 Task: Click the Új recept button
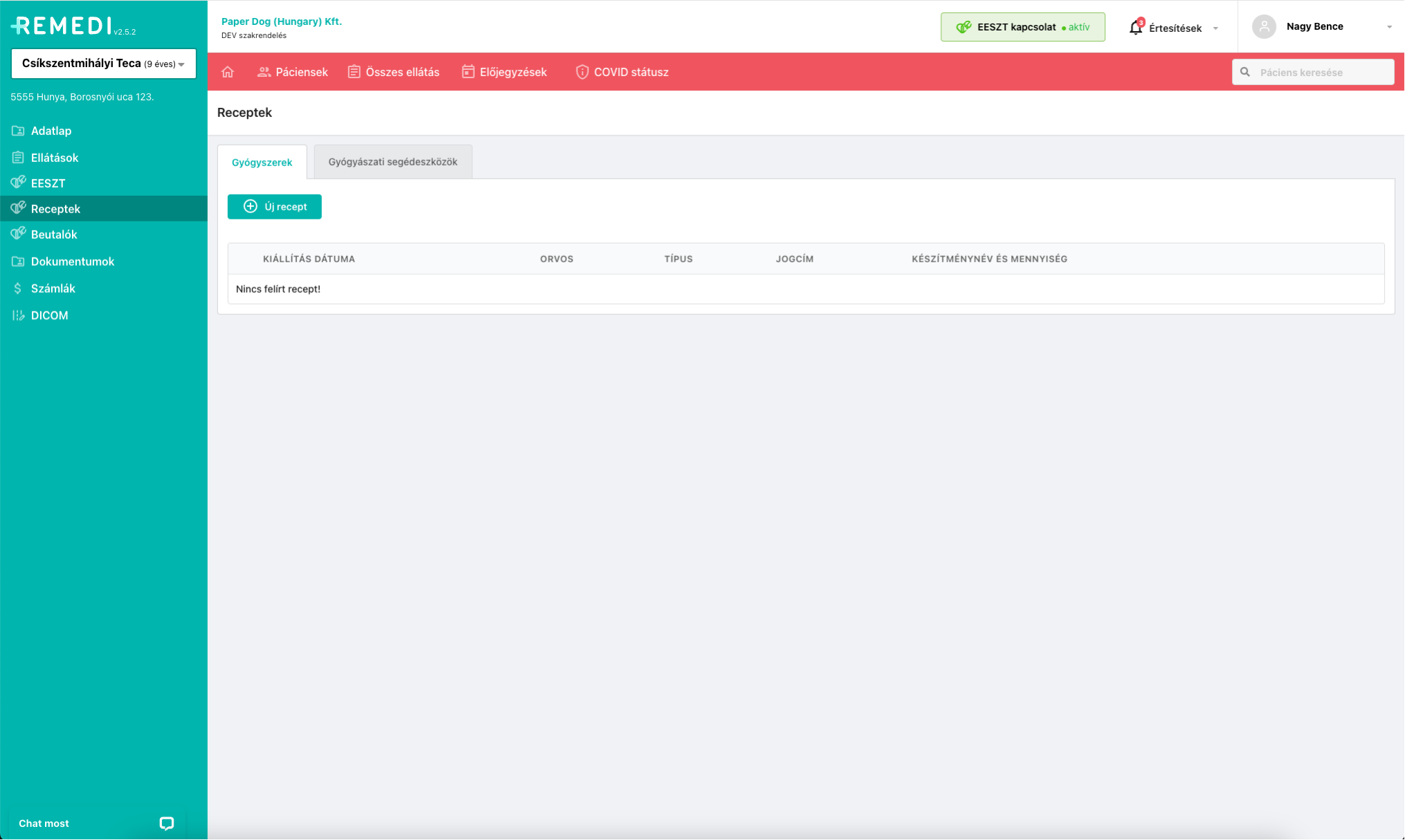click(275, 207)
